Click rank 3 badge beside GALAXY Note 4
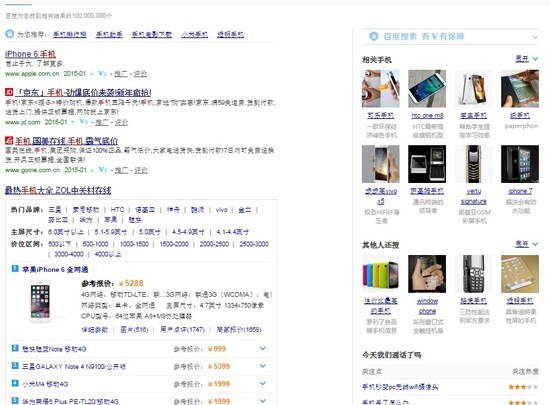The height and width of the screenshot is (405, 550). tap(15, 366)
